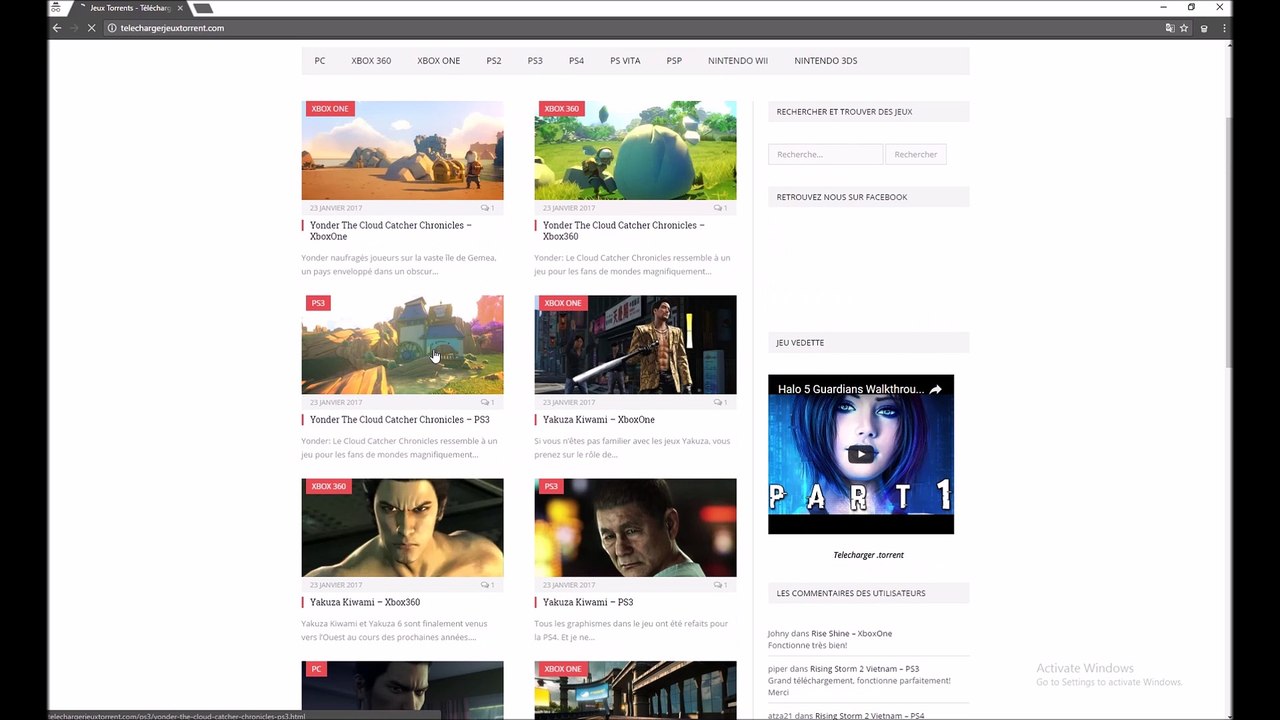Stop loading the page with the X button
Viewport: 1280px width, 720px height.
point(90,28)
